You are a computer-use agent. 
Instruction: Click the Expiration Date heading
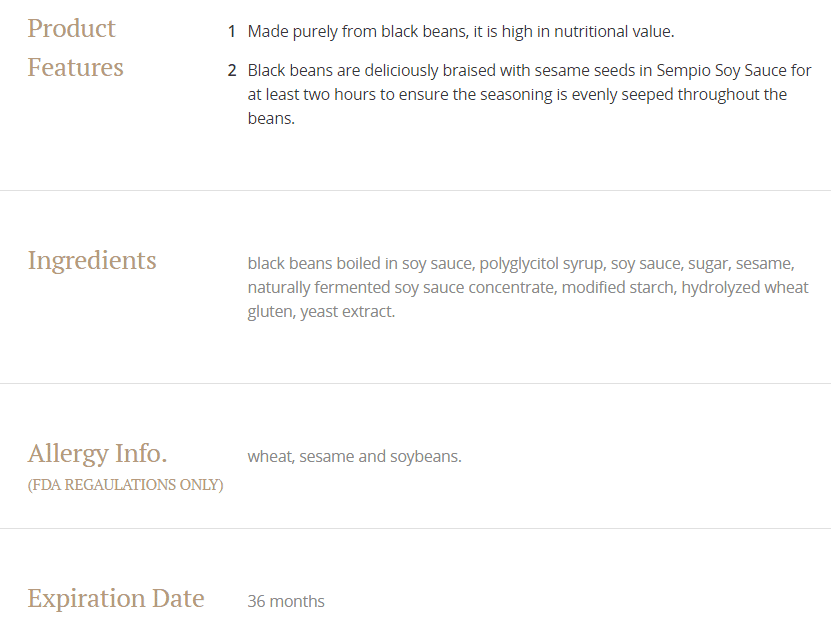coord(116,599)
